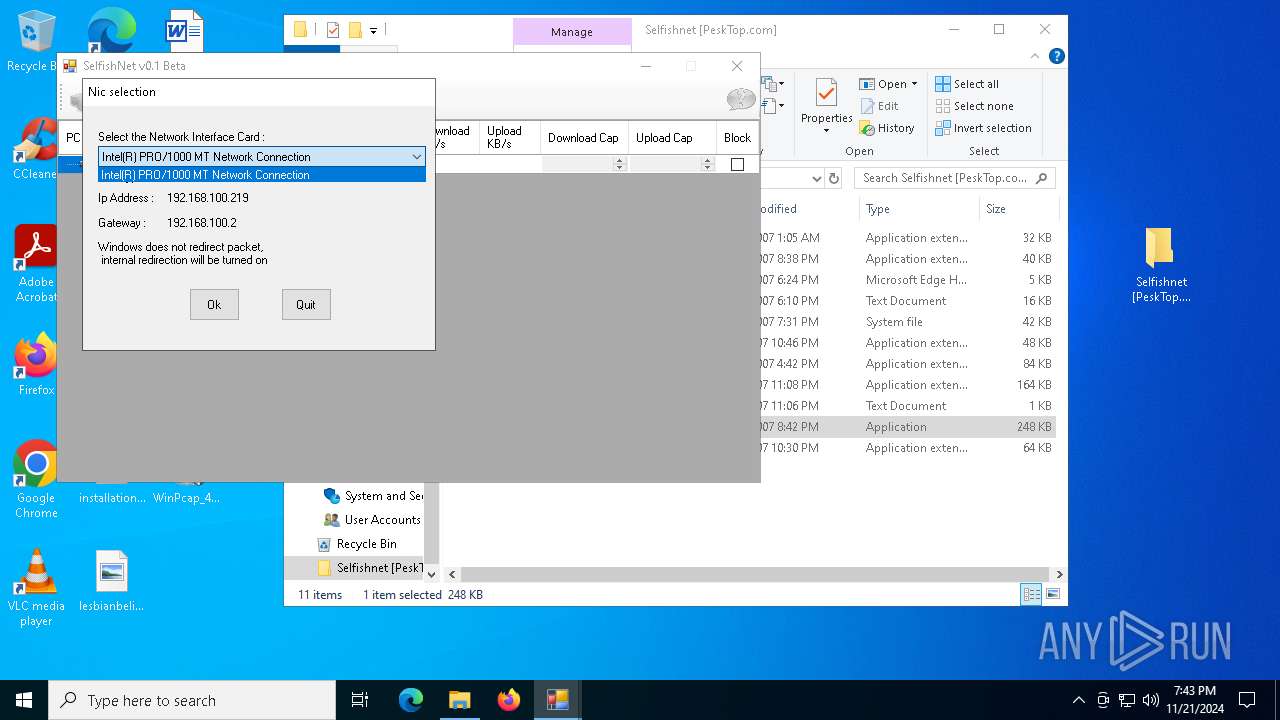The width and height of the screenshot is (1280, 720).
Task: Select Selfishnet folder in navigation pane
Action: point(370,568)
